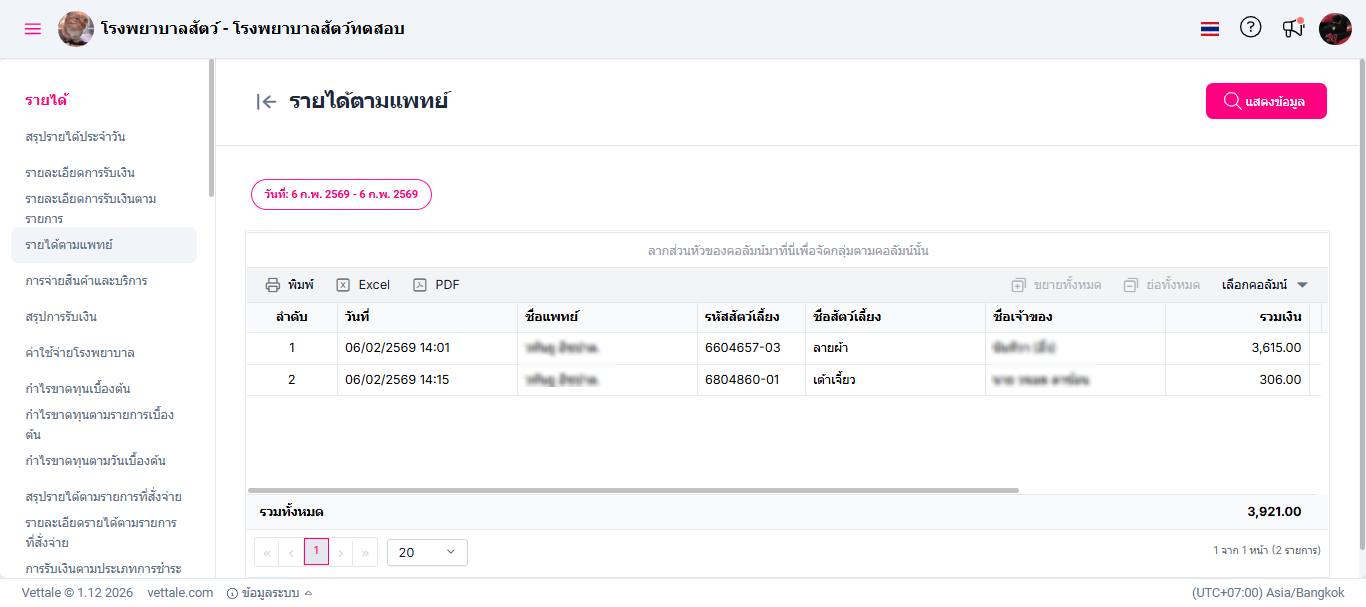Click the date range filter chip
This screenshot has height=607, width=1366.
[341, 194]
